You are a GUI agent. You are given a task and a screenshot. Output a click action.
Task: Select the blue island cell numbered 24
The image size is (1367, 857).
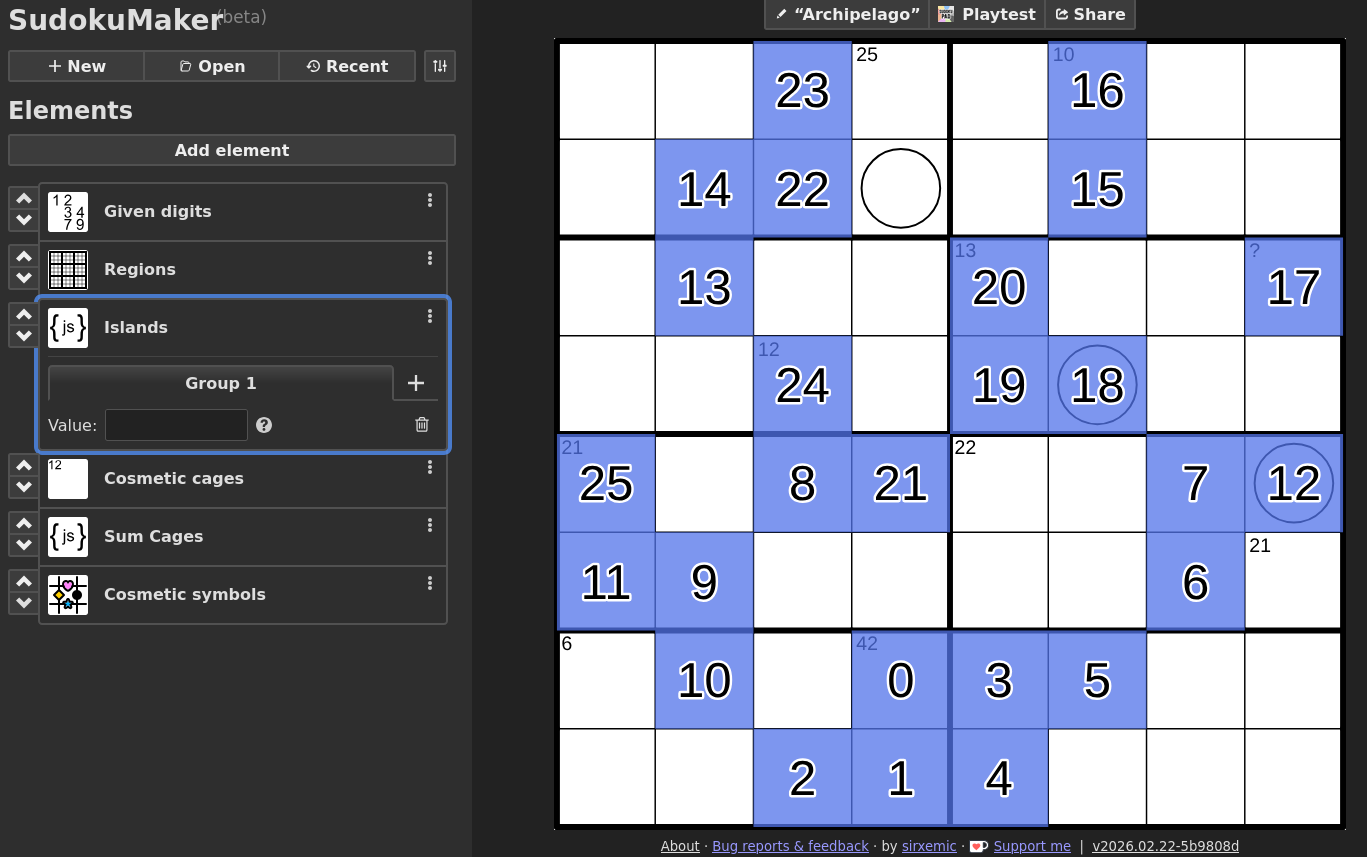click(x=802, y=386)
